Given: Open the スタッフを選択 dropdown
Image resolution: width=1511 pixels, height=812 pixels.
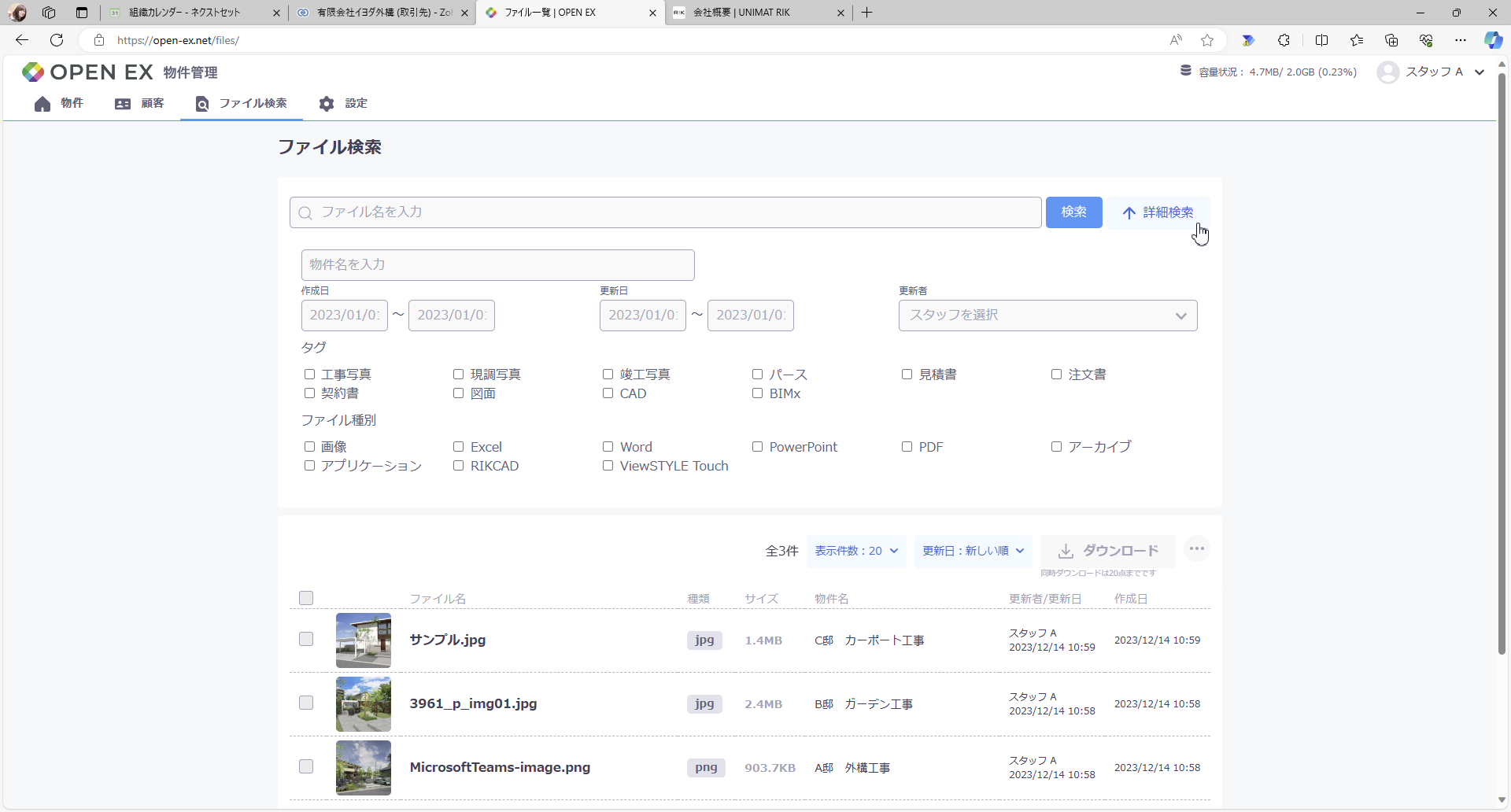Looking at the screenshot, I should [1048, 316].
